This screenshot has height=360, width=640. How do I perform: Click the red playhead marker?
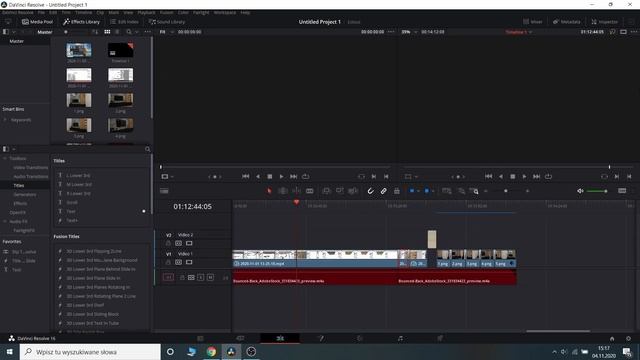[x=296, y=202]
